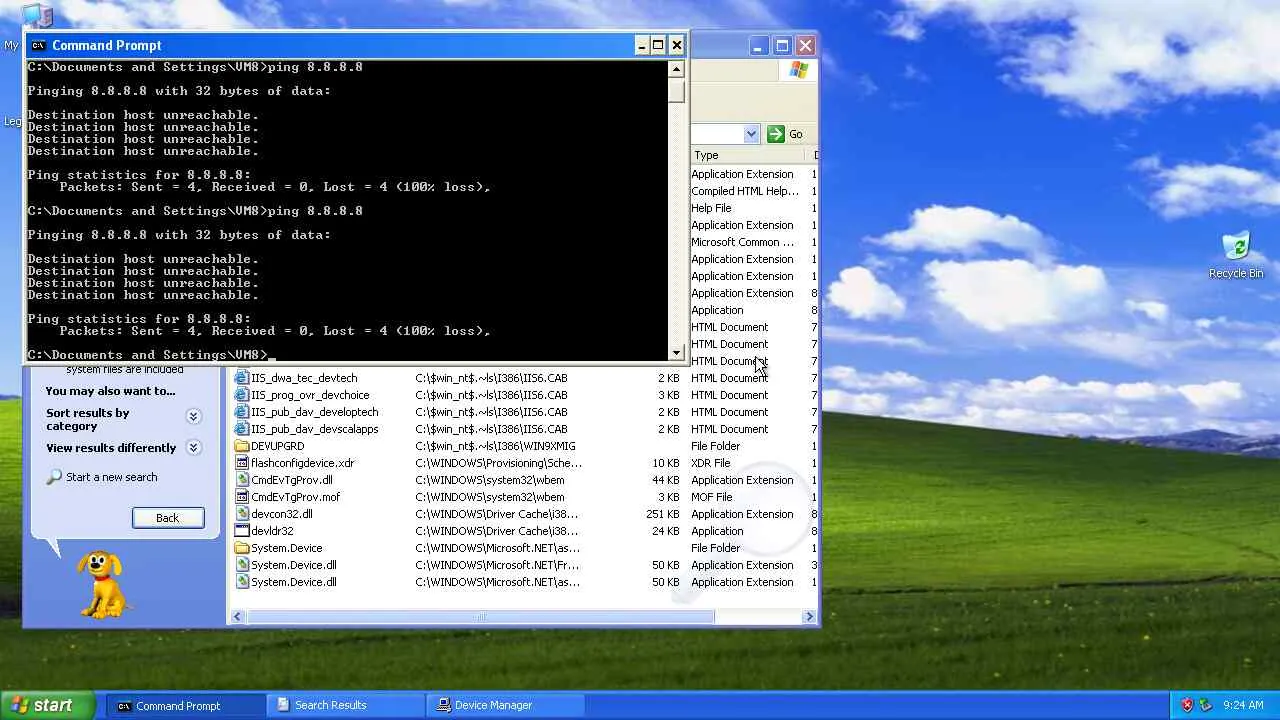This screenshot has width=1280, height=720.
Task: Select the DEVUPGRD folder icon
Action: tap(241, 446)
